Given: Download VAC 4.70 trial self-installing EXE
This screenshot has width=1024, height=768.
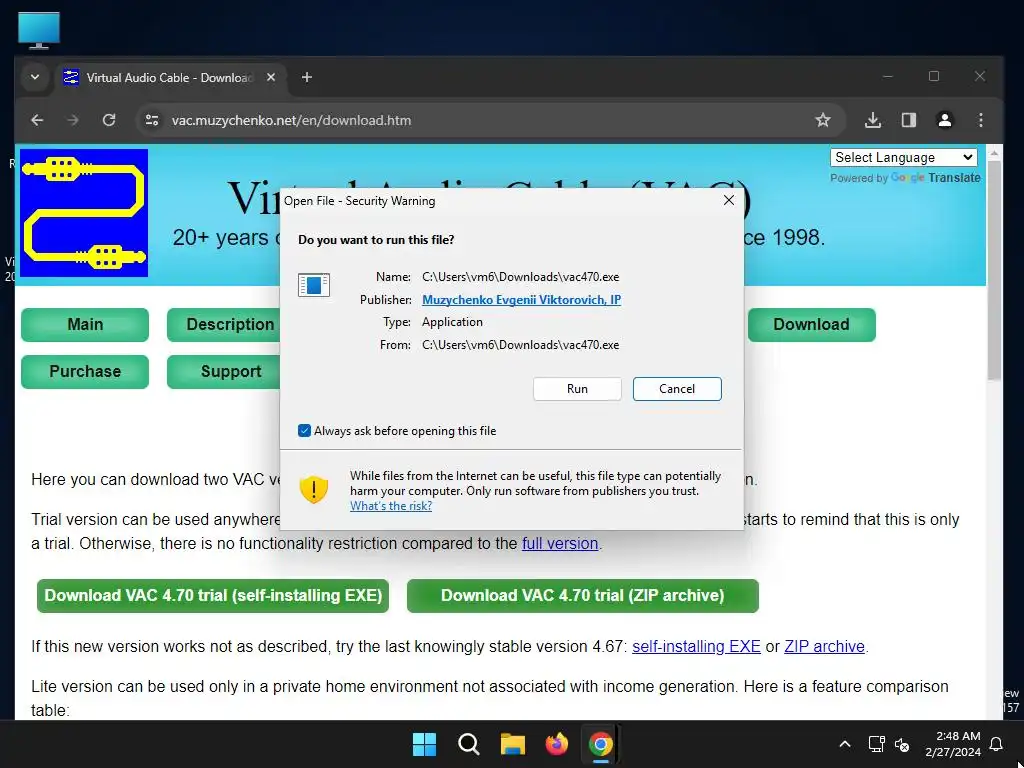Looking at the screenshot, I should 213,596.
